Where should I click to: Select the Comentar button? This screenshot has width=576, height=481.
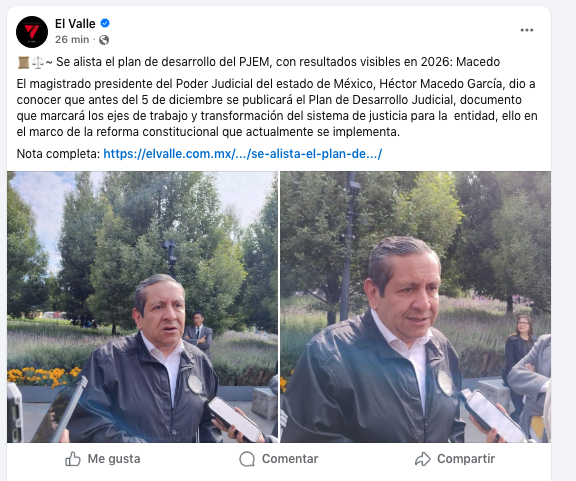click(x=279, y=459)
